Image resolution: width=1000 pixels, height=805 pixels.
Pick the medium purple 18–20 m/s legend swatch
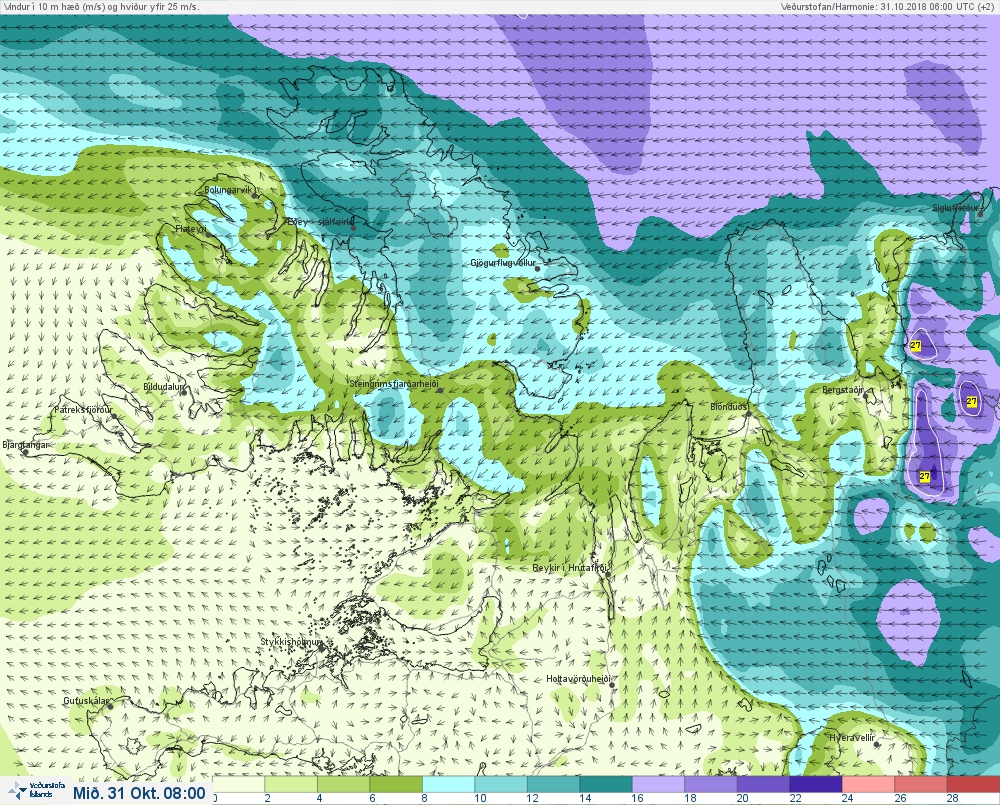[x=711, y=784]
